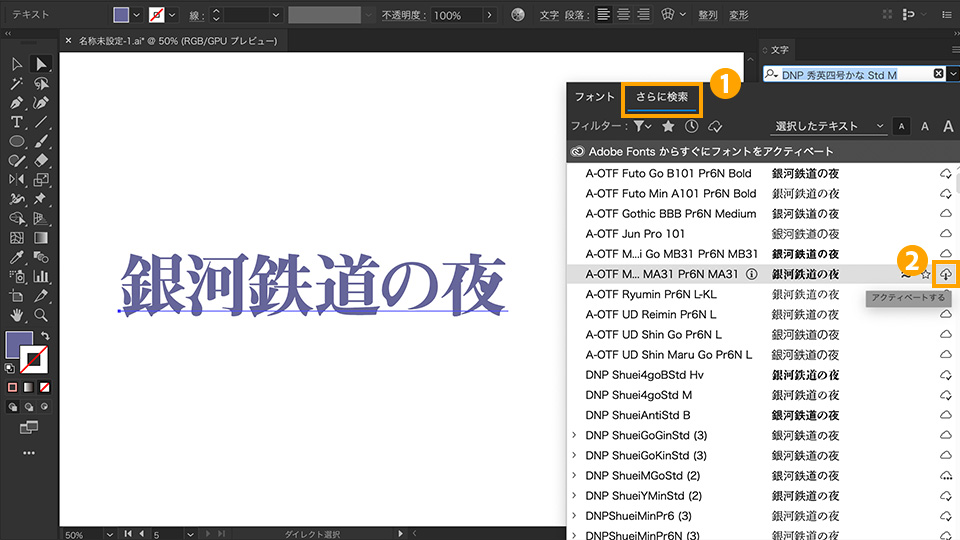Open the 文字 link in control bar

click(549, 15)
